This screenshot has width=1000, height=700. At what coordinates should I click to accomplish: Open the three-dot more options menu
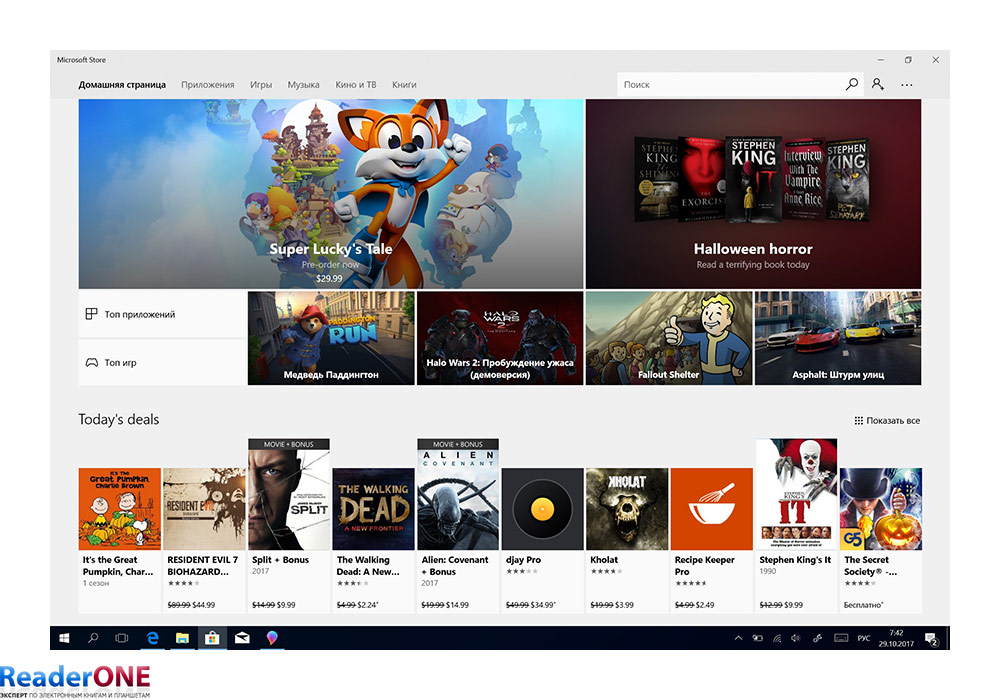pos(907,85)
